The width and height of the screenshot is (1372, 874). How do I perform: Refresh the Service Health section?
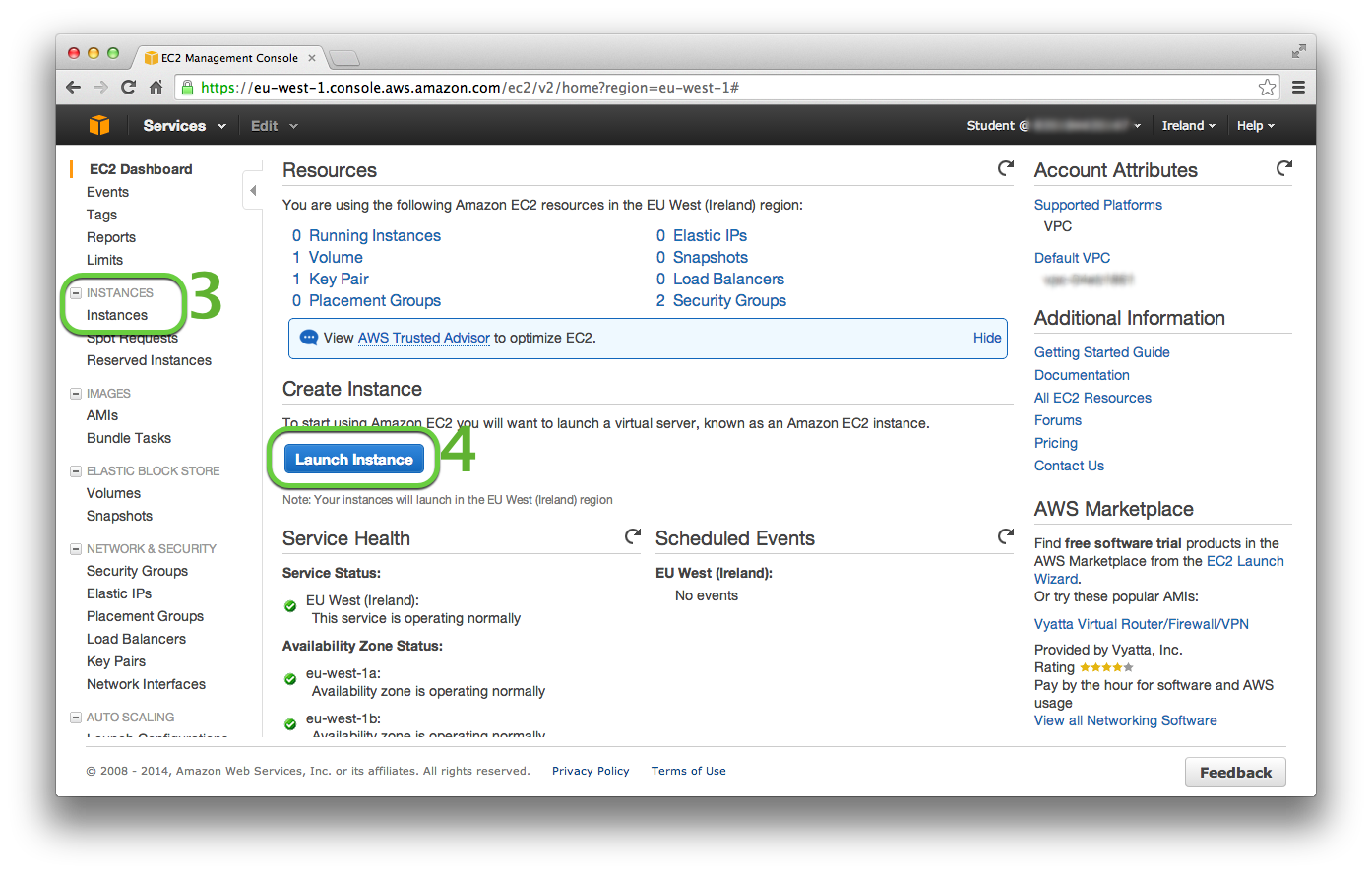click(633, 536)
